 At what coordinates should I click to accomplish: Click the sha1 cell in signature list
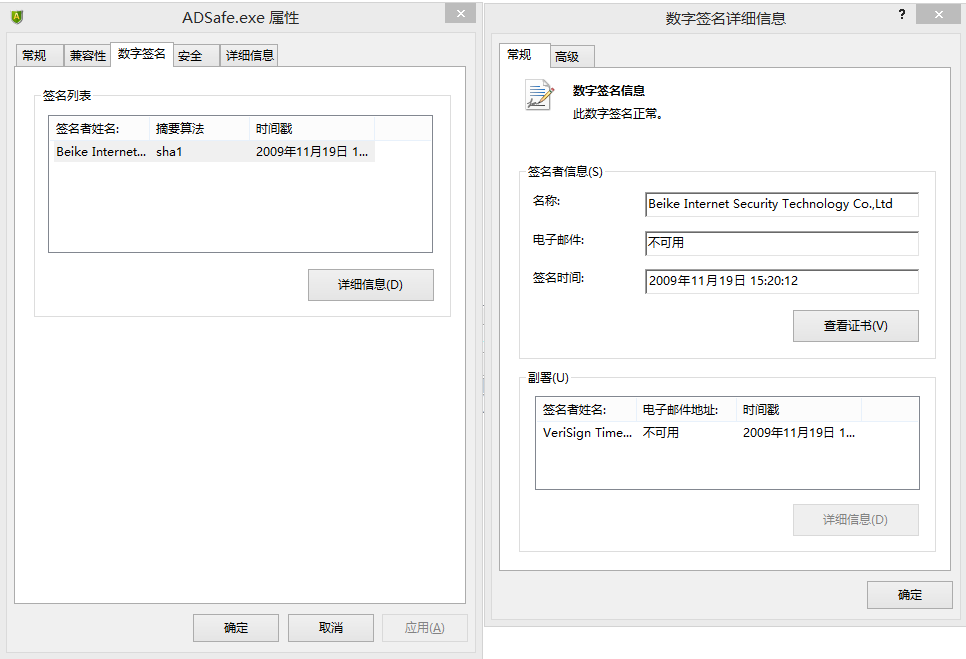click(x=169, y=152)
